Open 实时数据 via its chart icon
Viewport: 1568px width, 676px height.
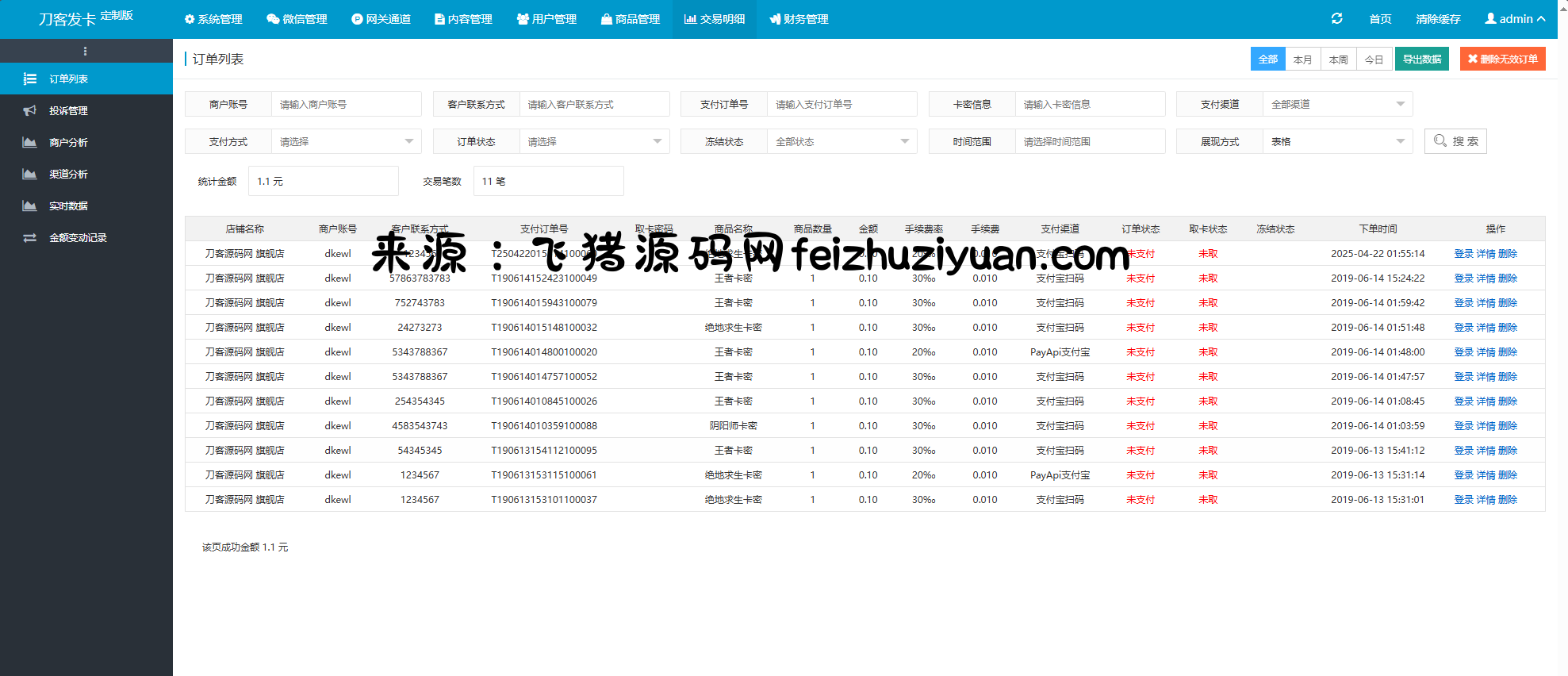pyautogui.click(x=29, y=206)
